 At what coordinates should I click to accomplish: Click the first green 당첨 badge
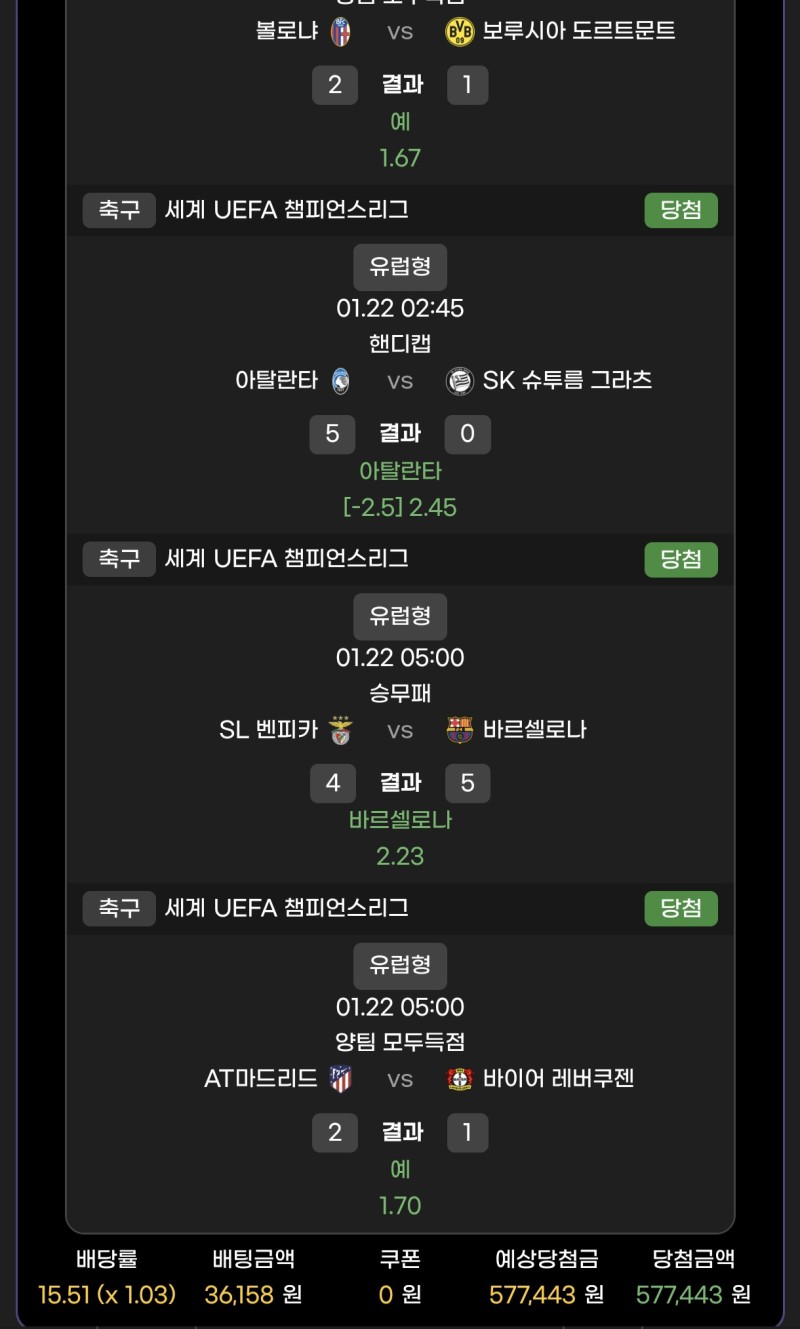[x=681, y=210]
